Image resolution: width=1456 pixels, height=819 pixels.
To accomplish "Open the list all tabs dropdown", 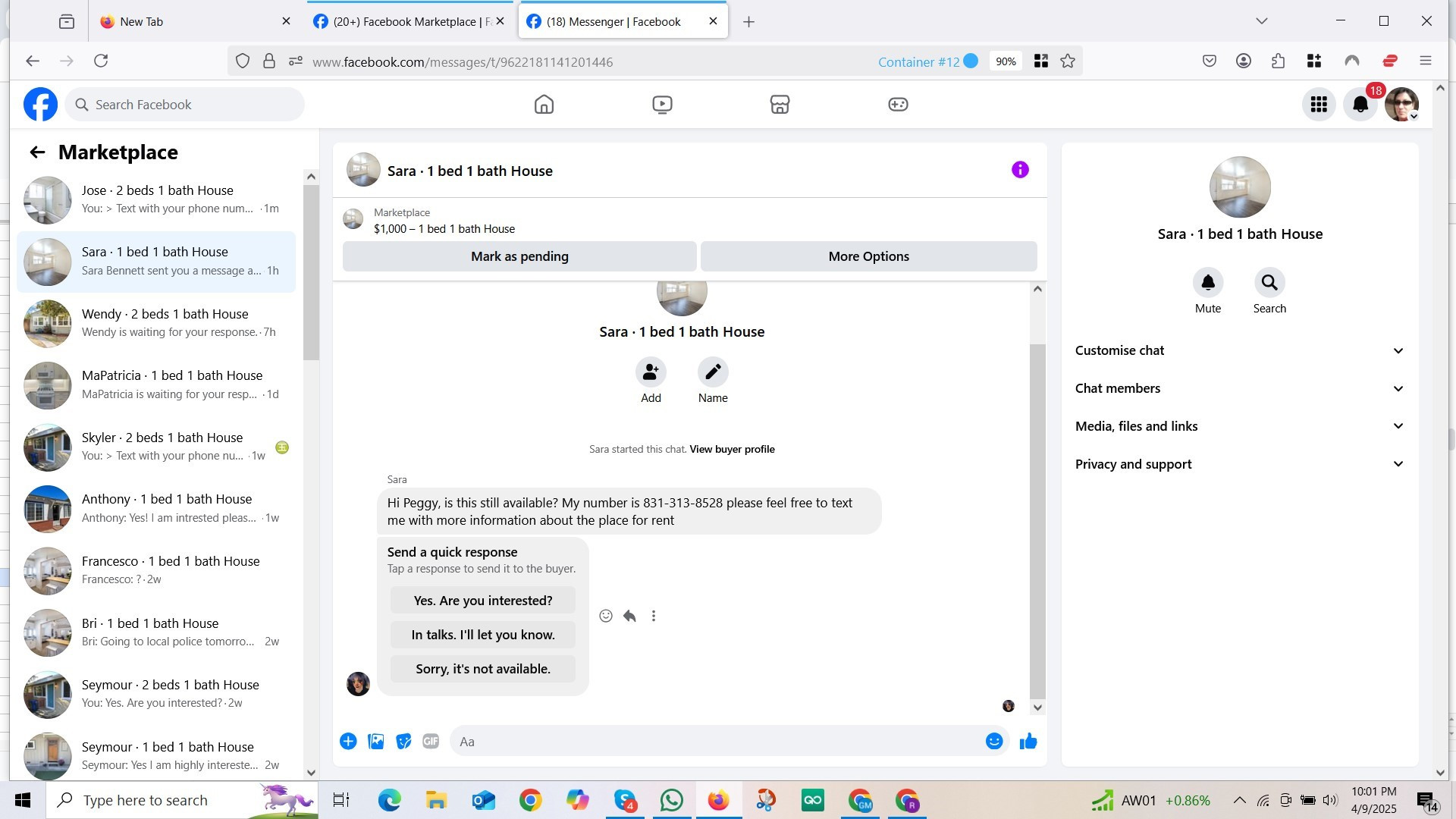I will coord(1262,21).
